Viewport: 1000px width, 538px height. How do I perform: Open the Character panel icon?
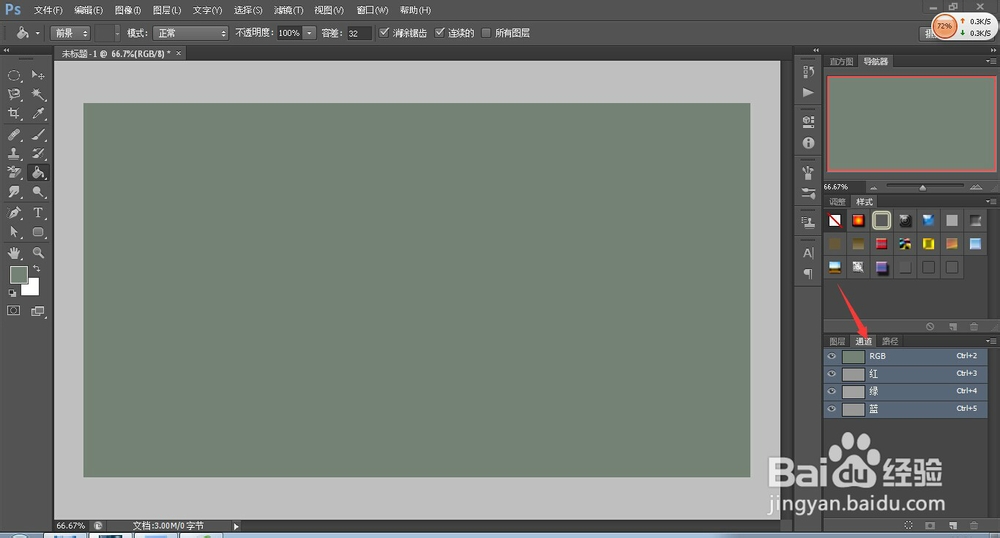(809, 253)
